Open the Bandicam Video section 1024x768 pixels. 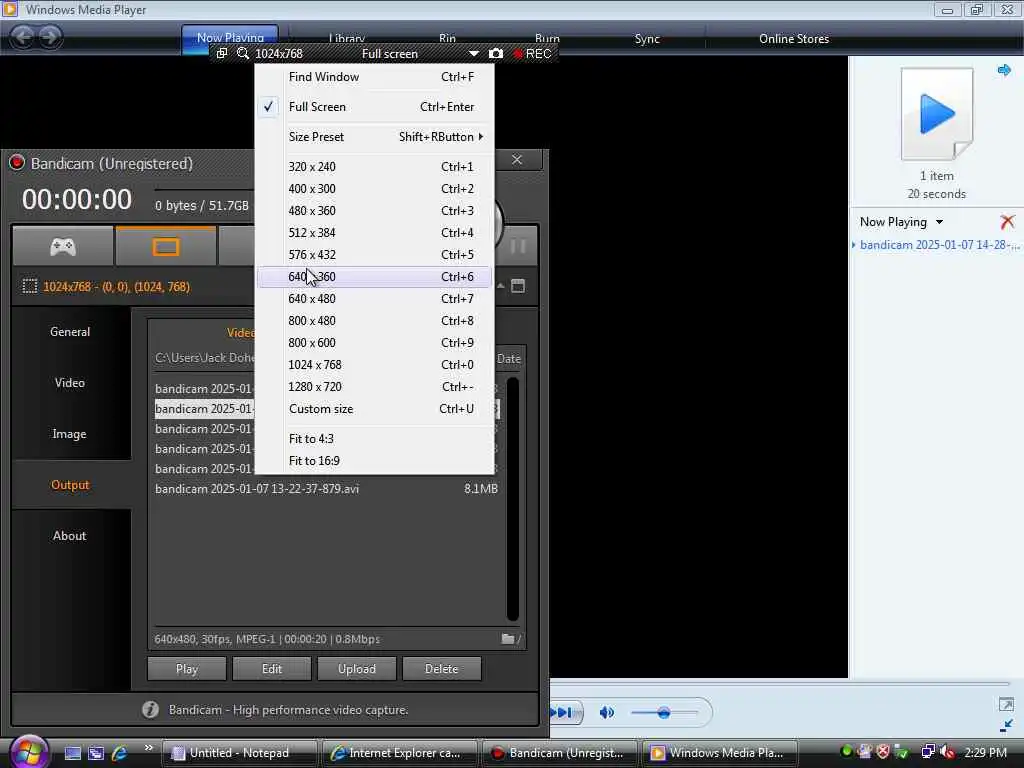(71, 383)
